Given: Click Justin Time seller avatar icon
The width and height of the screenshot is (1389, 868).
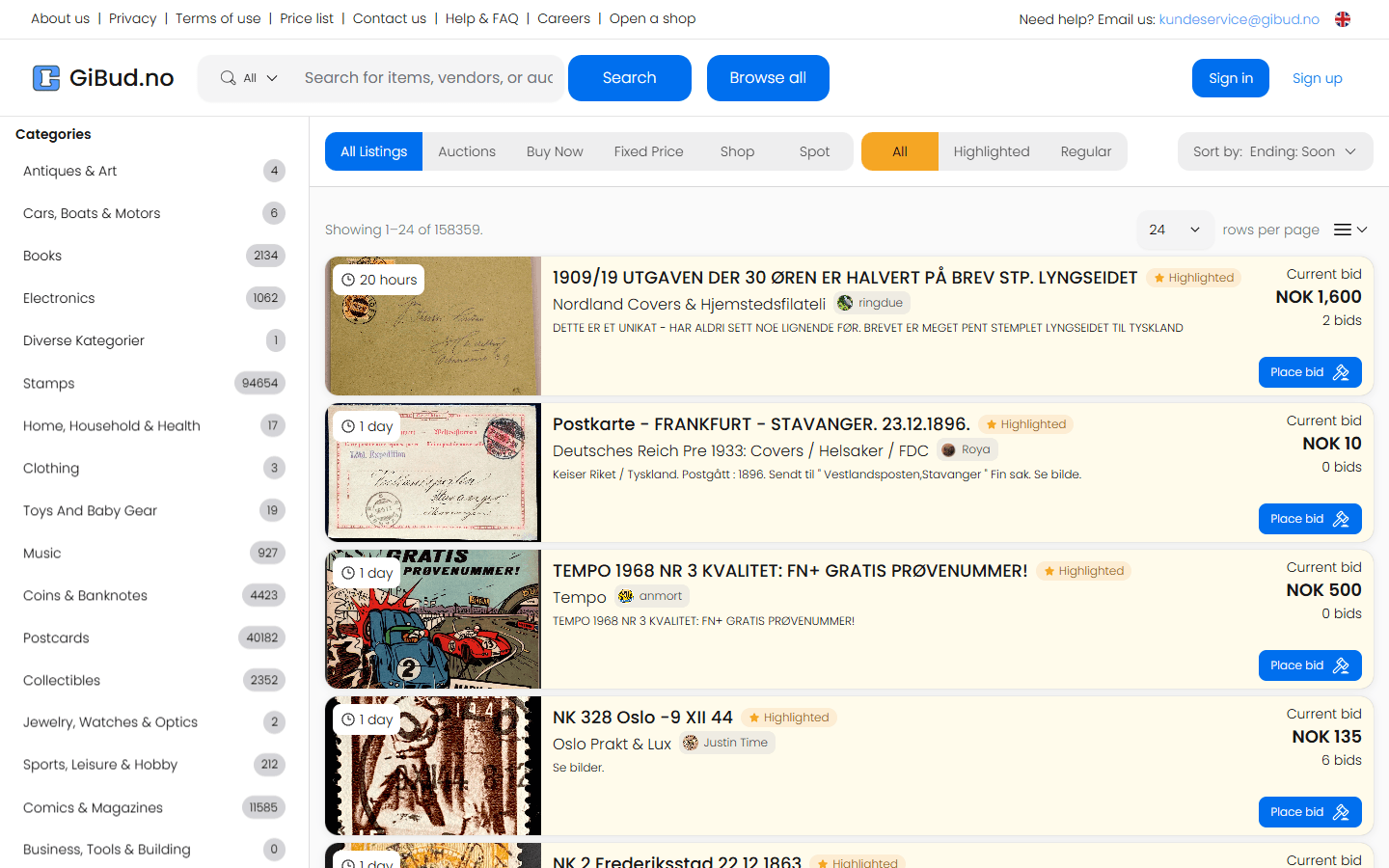Looking at the screenshot, I should (x=691, y=743).
